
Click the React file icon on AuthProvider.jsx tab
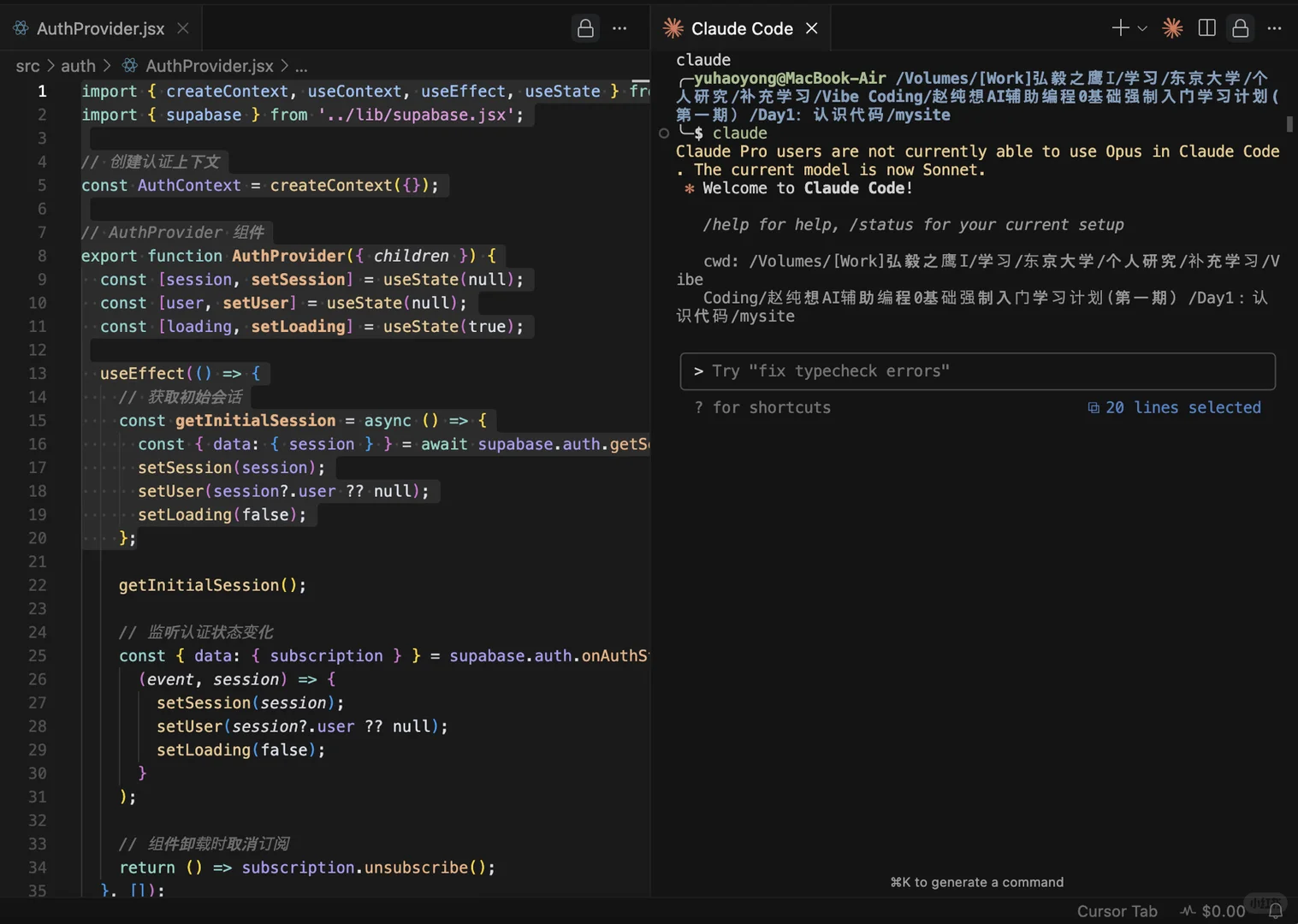[21, 28]
